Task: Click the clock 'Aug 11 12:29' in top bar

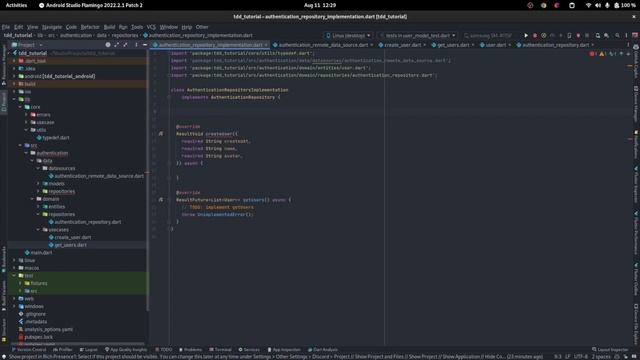Action: click(320, 5)
